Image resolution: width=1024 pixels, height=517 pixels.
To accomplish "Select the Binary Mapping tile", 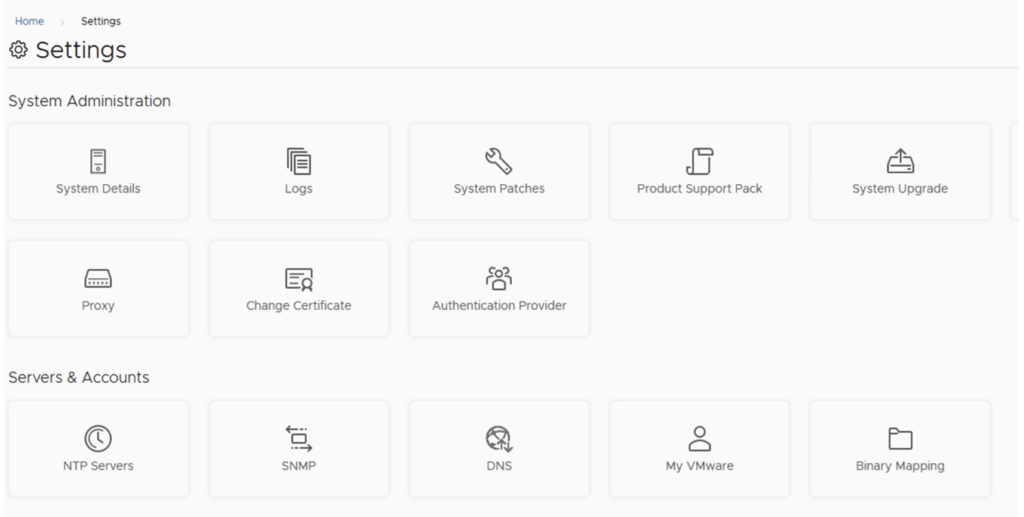I will (900, 449).
